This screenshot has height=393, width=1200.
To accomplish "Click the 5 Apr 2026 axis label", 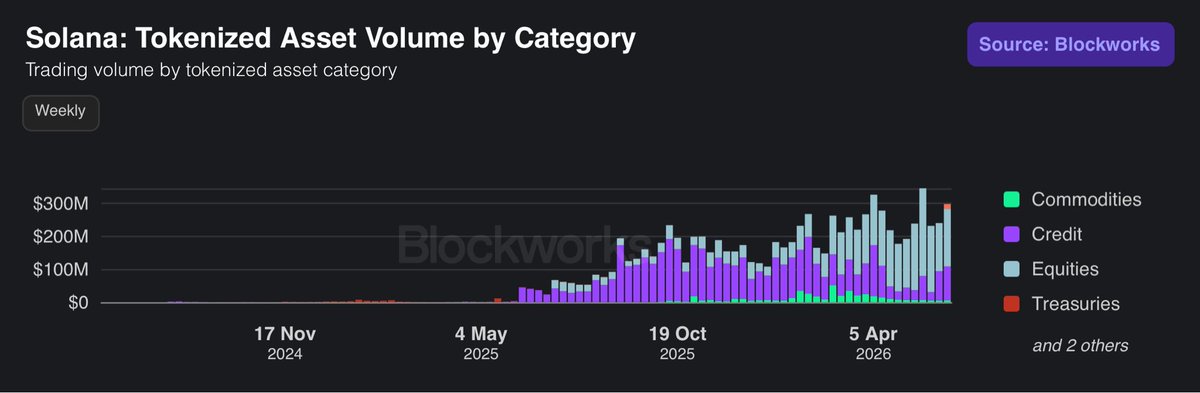I will [x=873, y=343].
